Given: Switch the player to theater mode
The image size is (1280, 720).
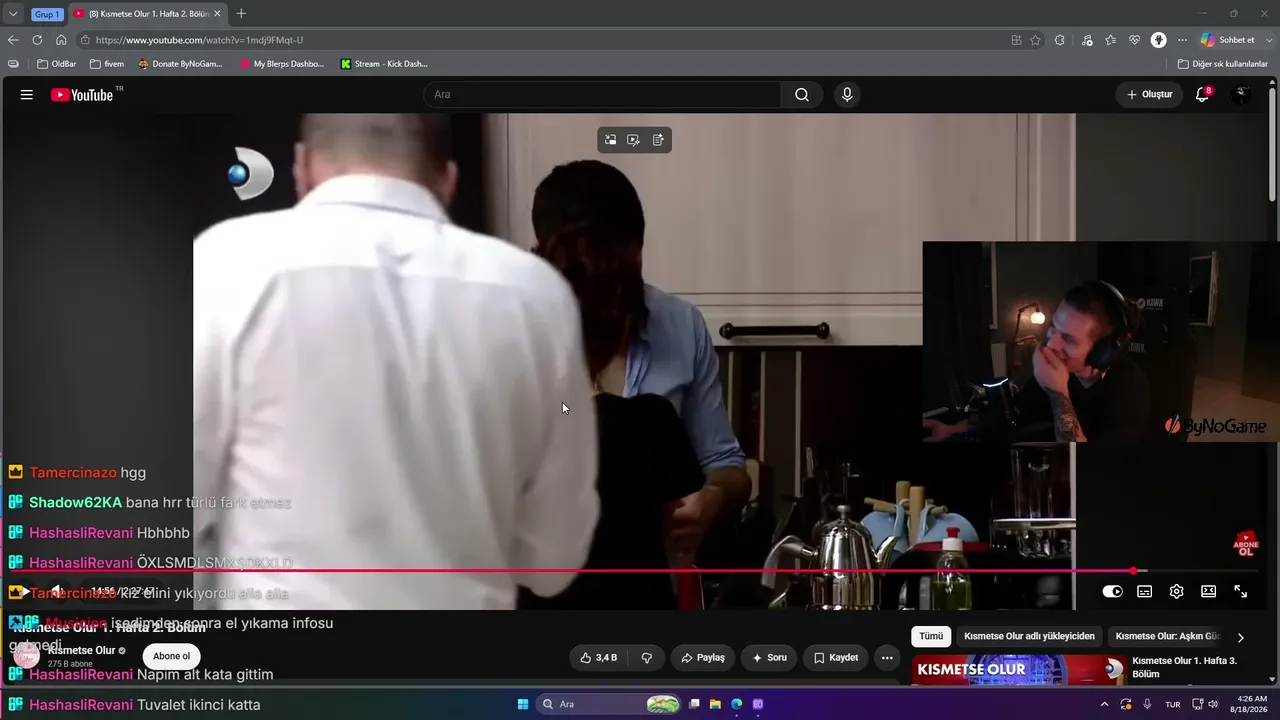Looking at the screenshot, I should tap(1209, 592).
